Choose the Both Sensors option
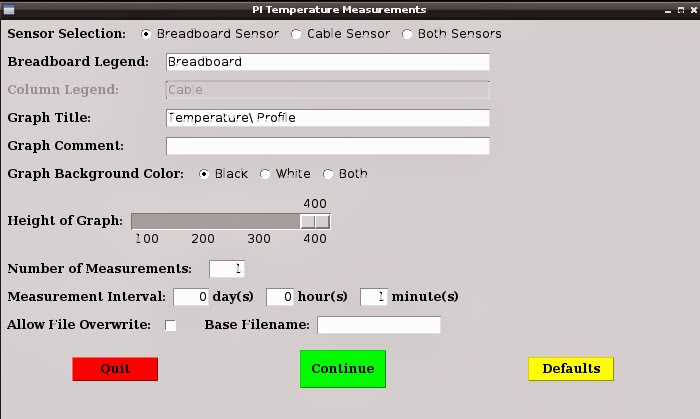 click(x=407, y=34)
